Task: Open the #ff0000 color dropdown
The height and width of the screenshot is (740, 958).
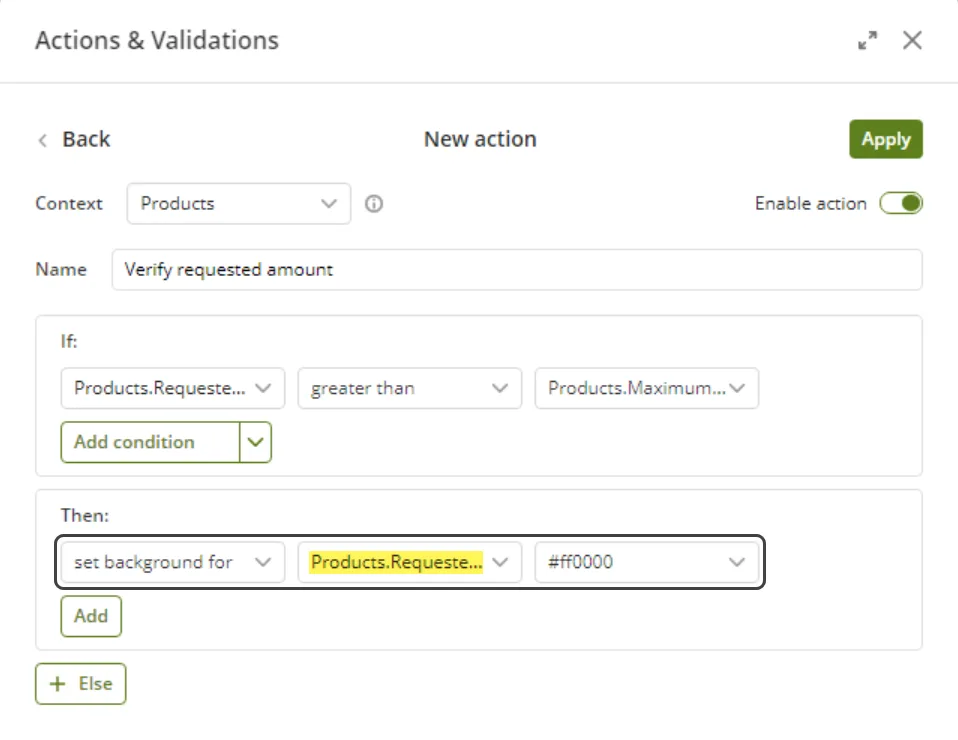Action: tap(647, 562)
